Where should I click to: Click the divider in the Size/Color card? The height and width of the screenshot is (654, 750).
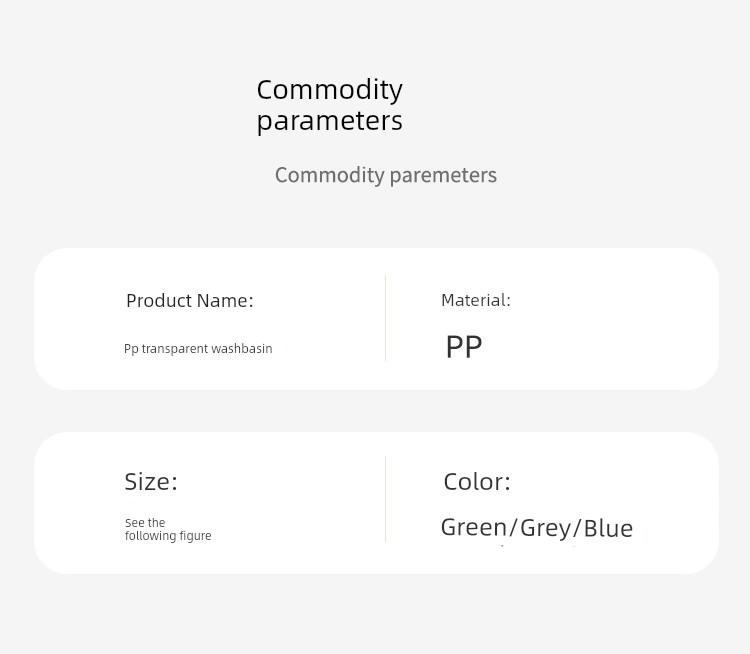tap(386, 499)
